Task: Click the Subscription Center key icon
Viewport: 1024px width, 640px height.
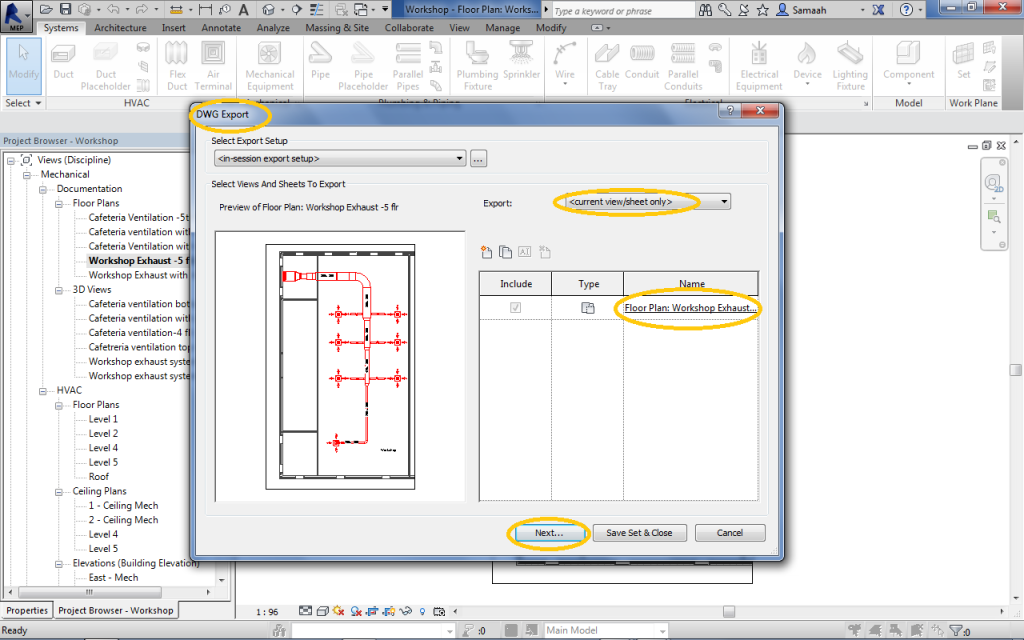Action: [724, 10]
